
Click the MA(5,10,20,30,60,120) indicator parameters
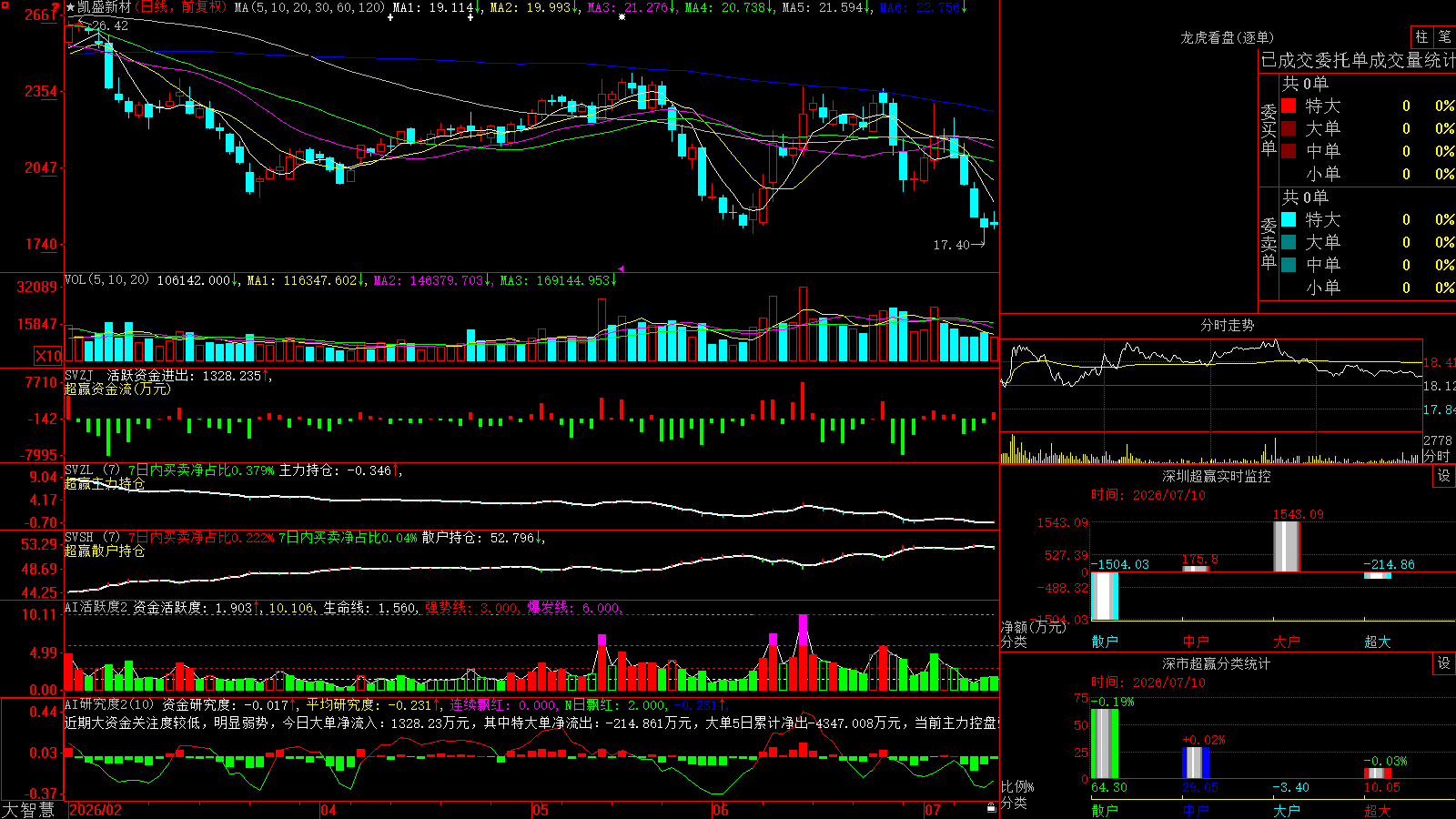pyautogui.click(x=310, y=7)
